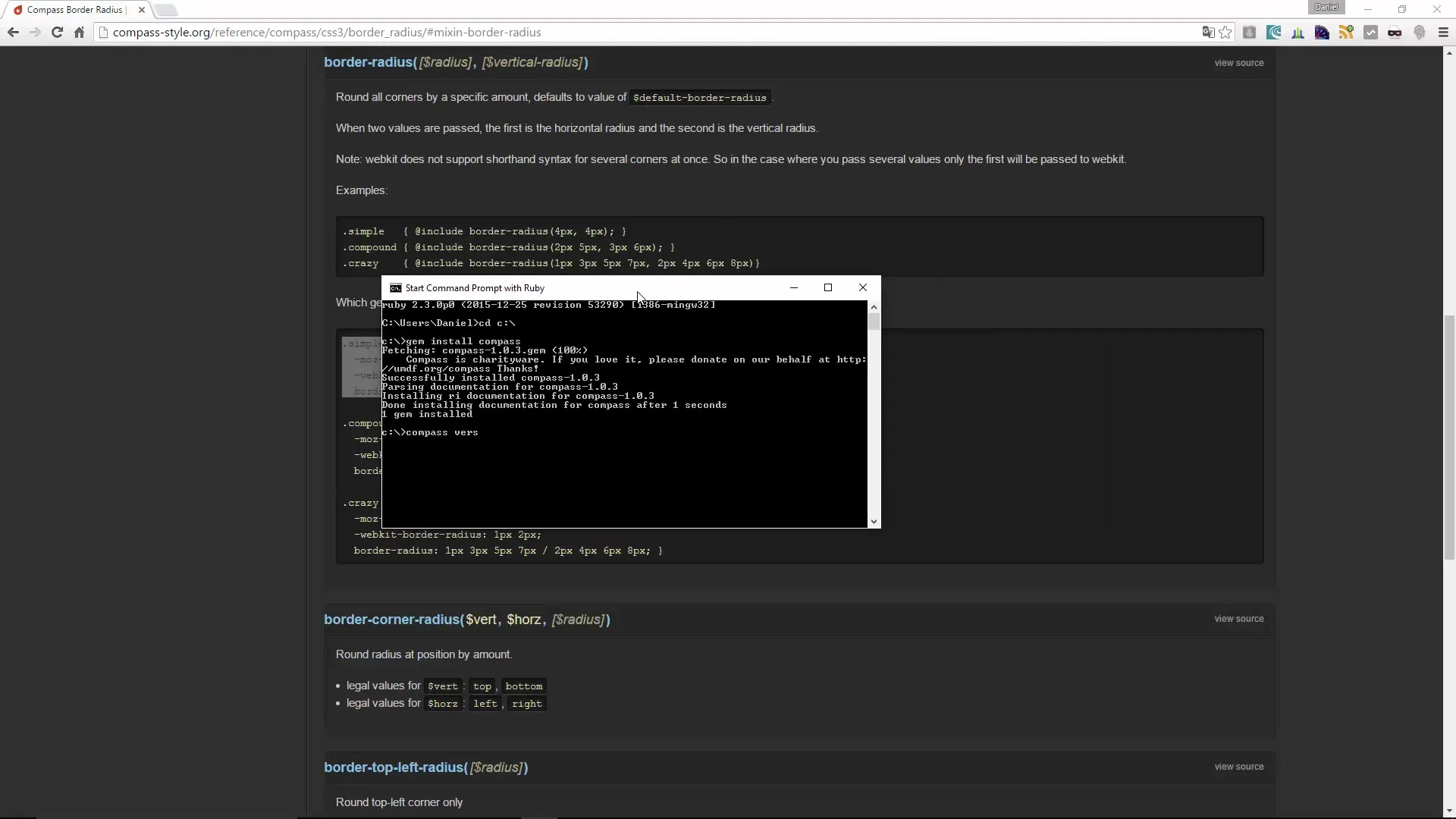Viewport: 1456px width, 819px height.
Task: Click the 'Successfully installed compass-1.0.3' line
Action: pyautogui.click(x=491, y=378)
